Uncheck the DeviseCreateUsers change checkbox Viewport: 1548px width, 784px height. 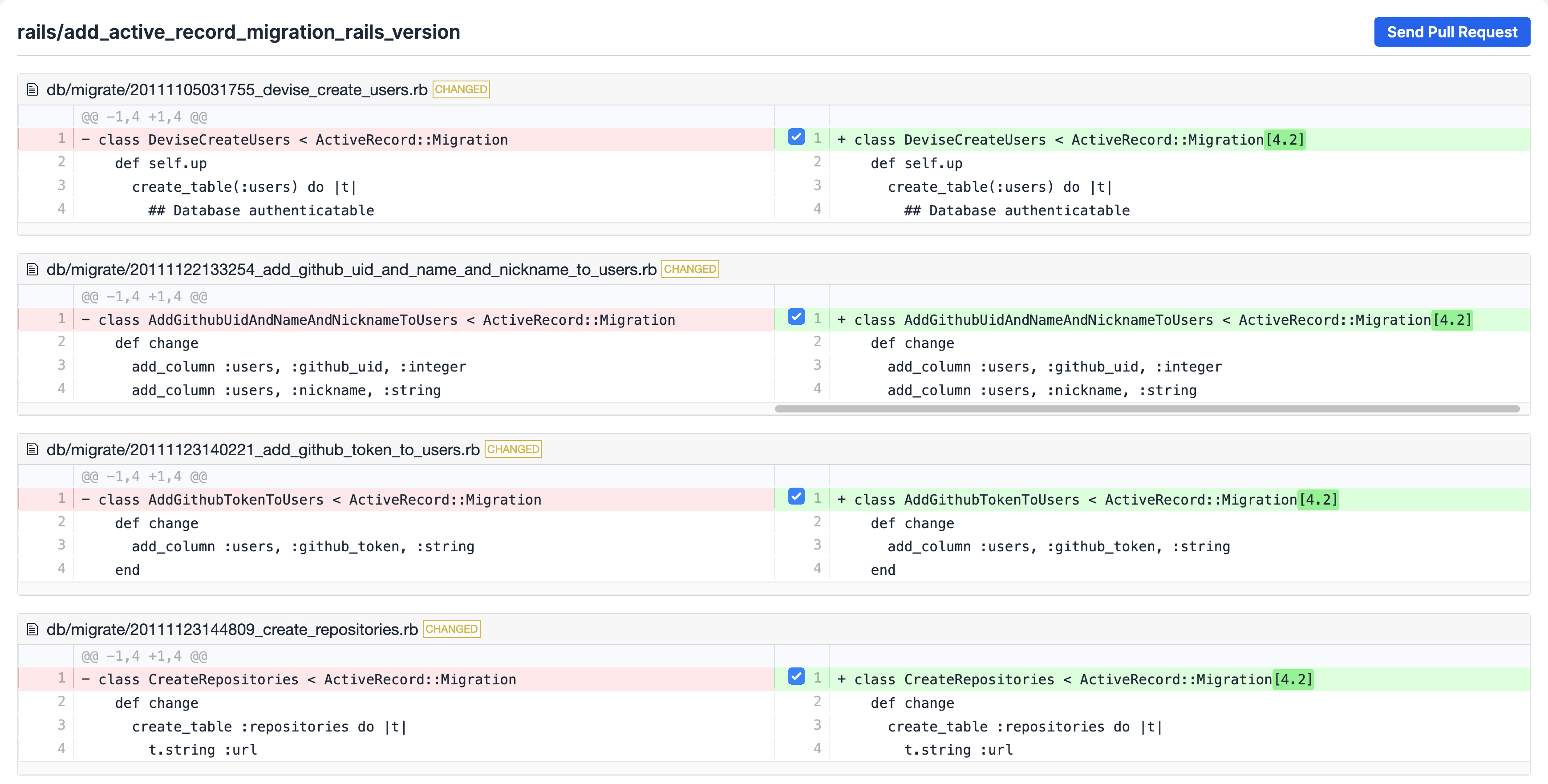796,137
